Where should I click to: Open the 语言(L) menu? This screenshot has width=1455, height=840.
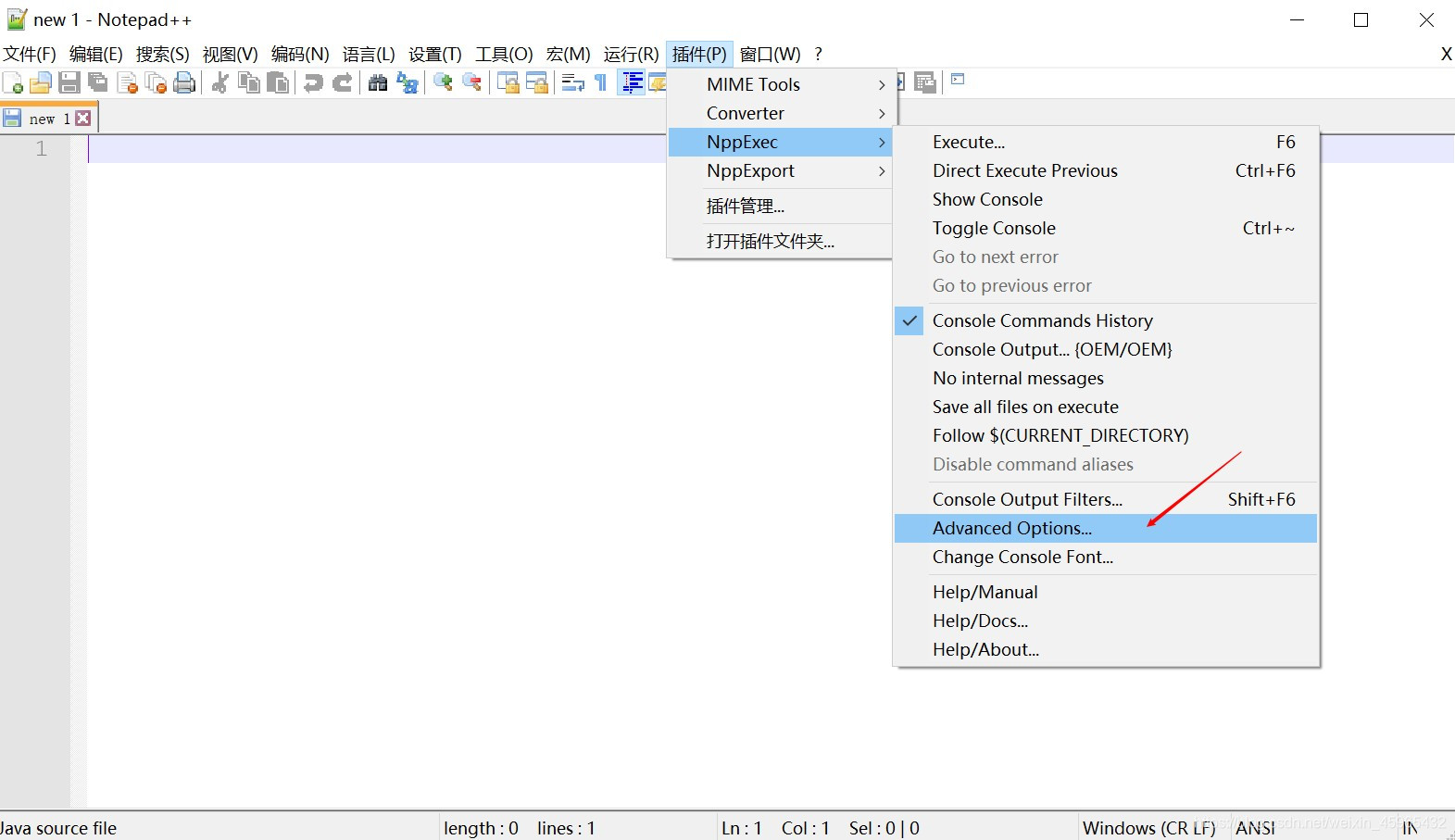pos(369,54)
